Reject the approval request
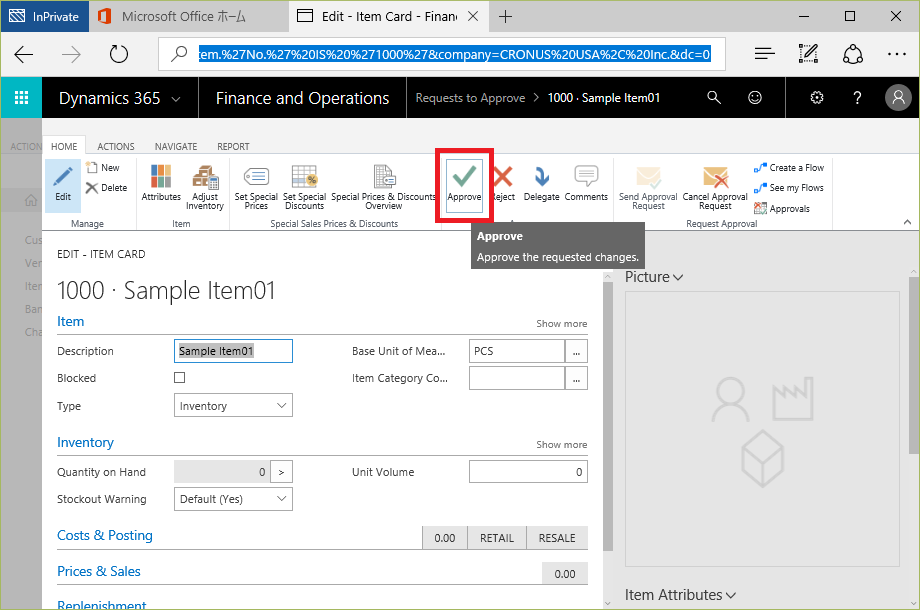This screenshot has width=920, height=610. click(503, 184)
